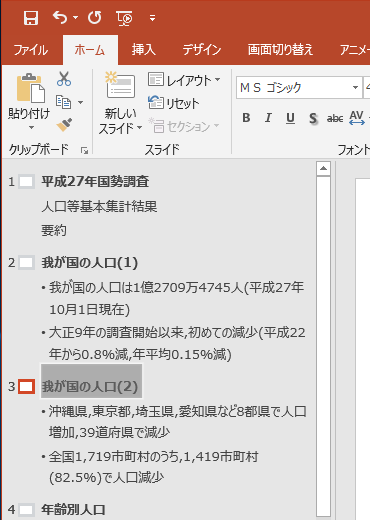This screenshot has width=370, height=520.
Task: Open the アニメーション tab
Action: (x=355, y=50)
